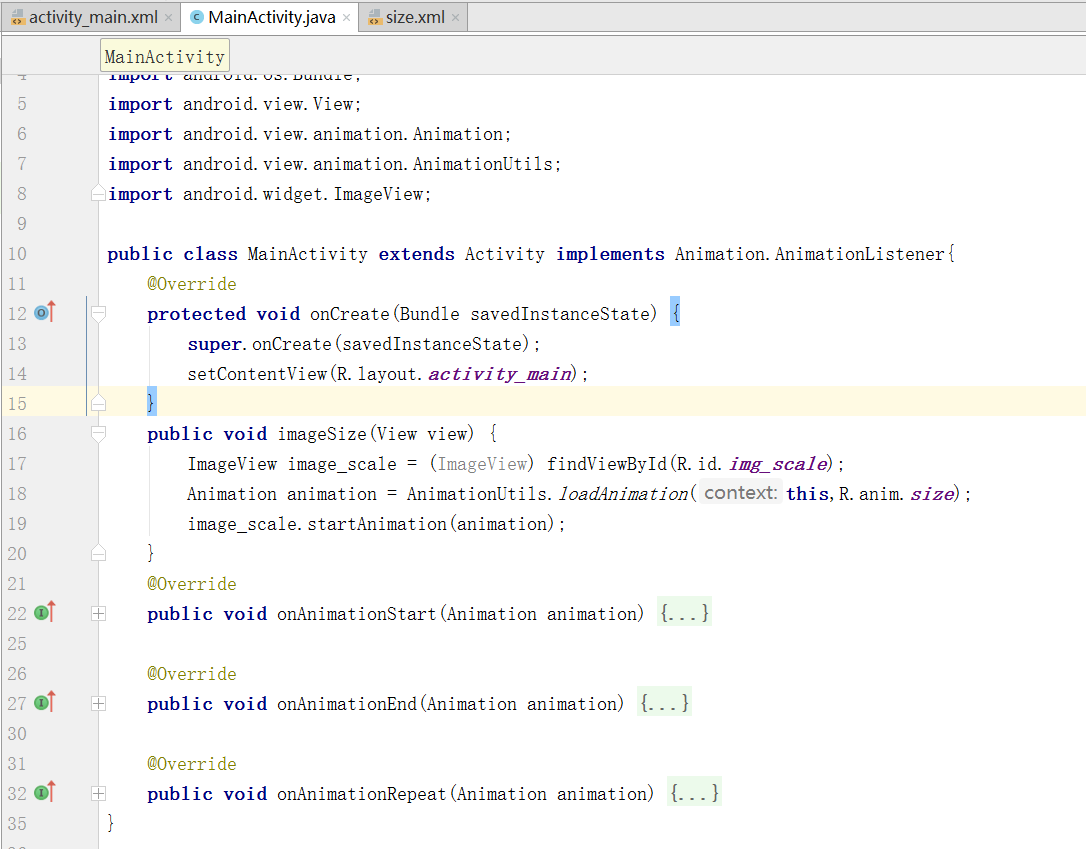Click the implements gutter icon on line 32
Viewport: 1086px width, 849px height.
(44, 793)
